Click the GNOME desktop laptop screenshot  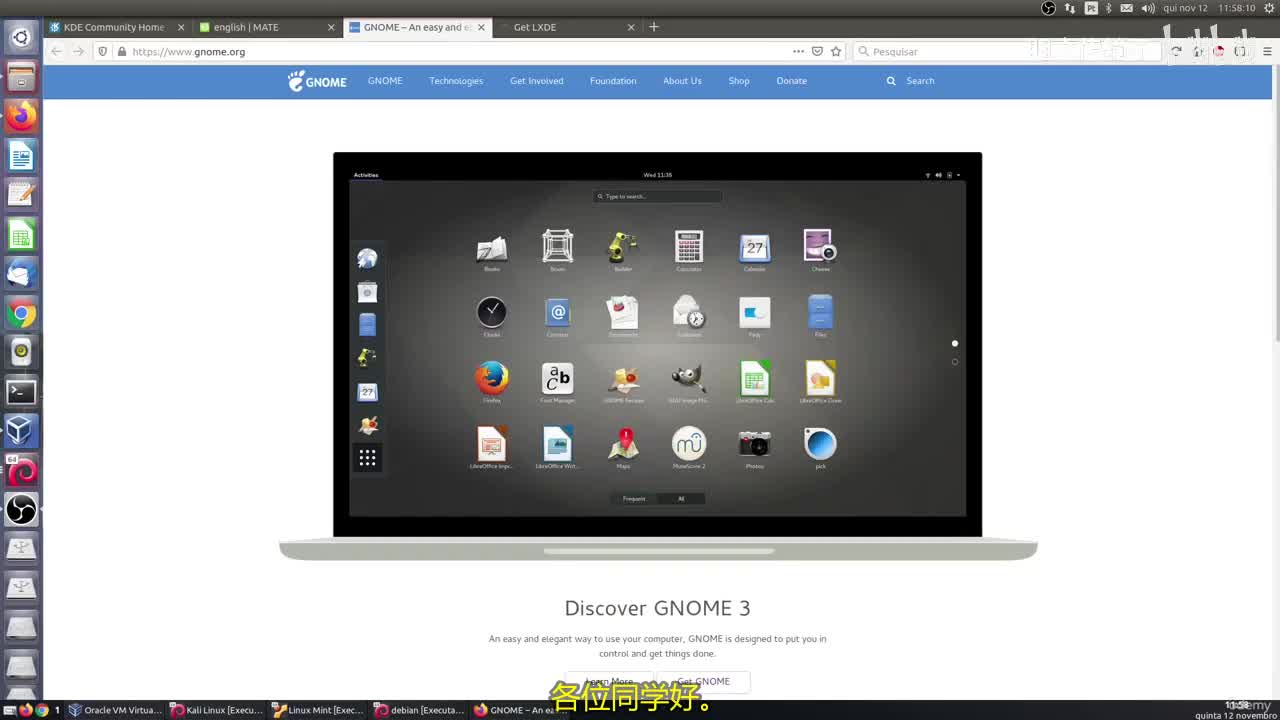(x=658, y=355)
